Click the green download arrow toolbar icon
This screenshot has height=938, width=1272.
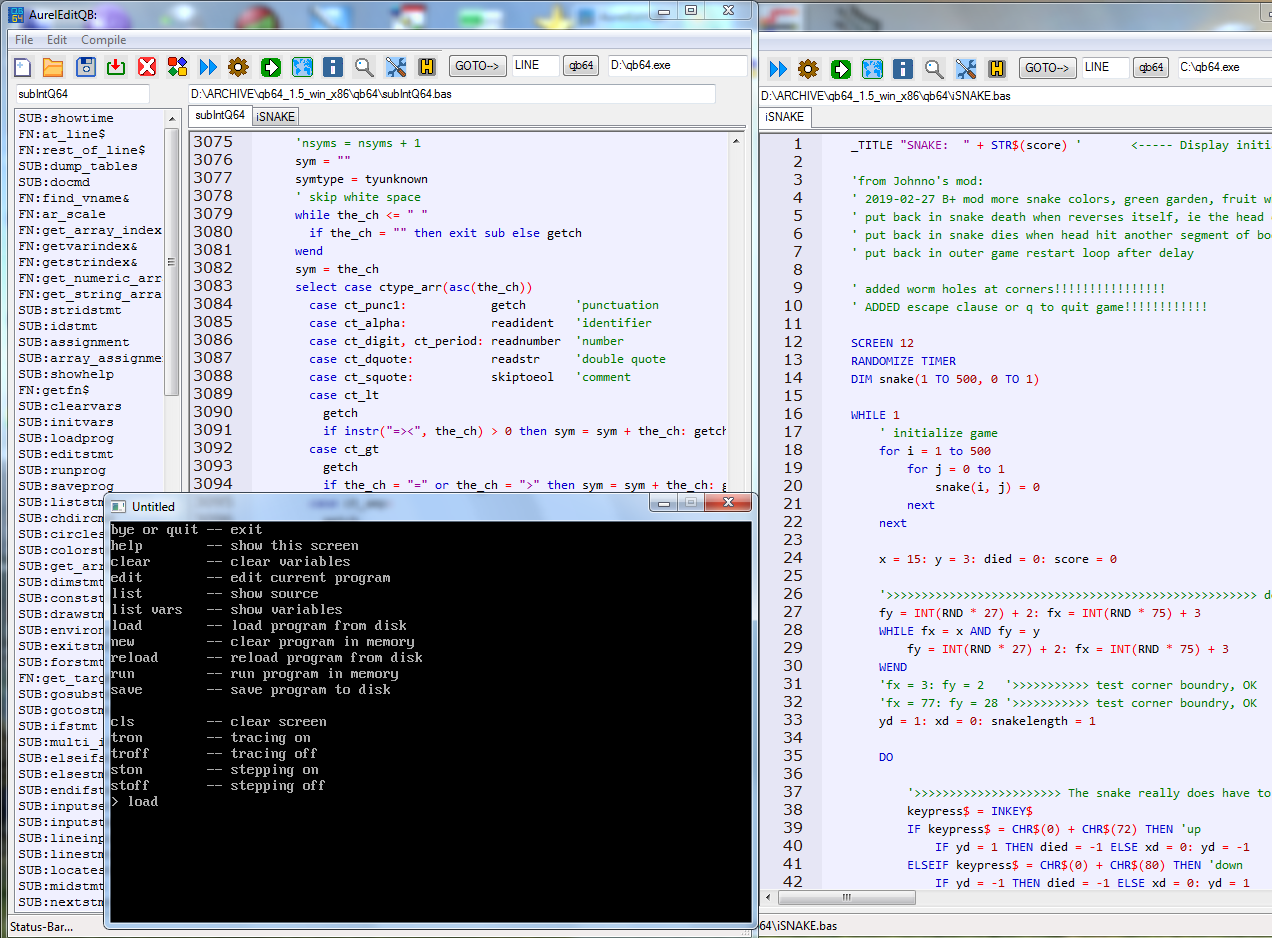(116, 67)
